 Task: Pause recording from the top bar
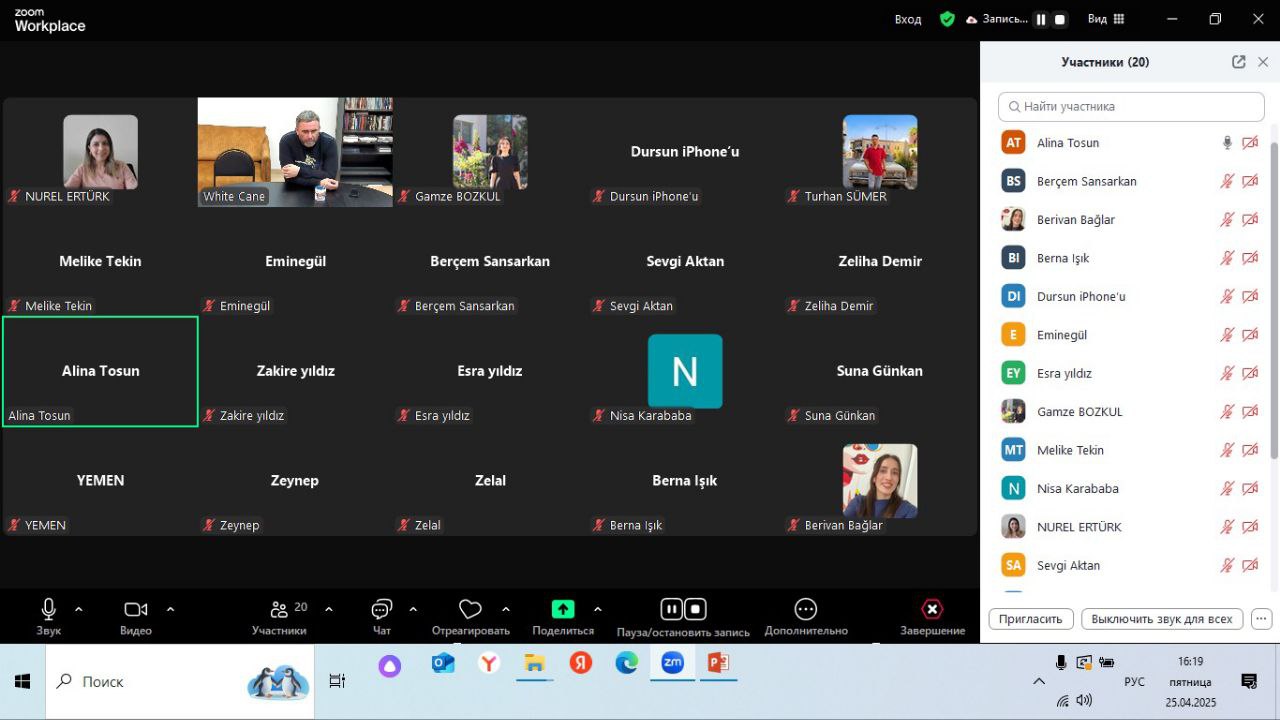click(1041, 19)
